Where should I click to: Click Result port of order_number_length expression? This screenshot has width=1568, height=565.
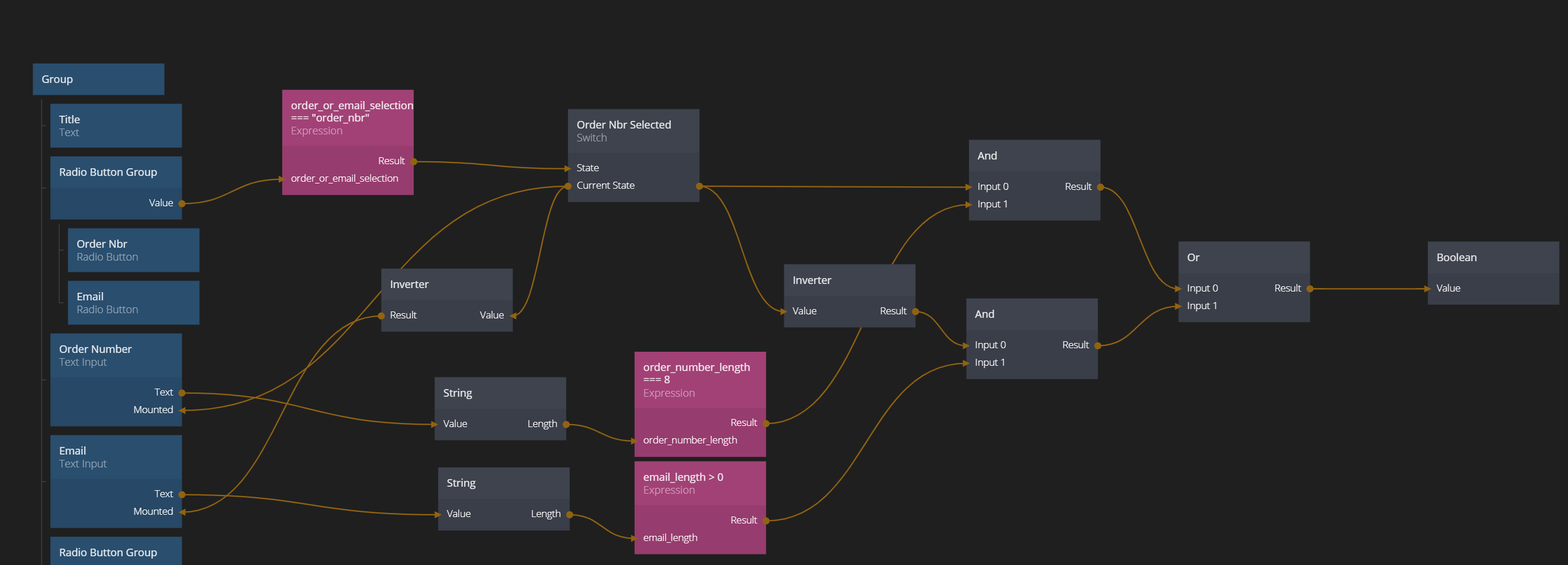tap(766, 423)
